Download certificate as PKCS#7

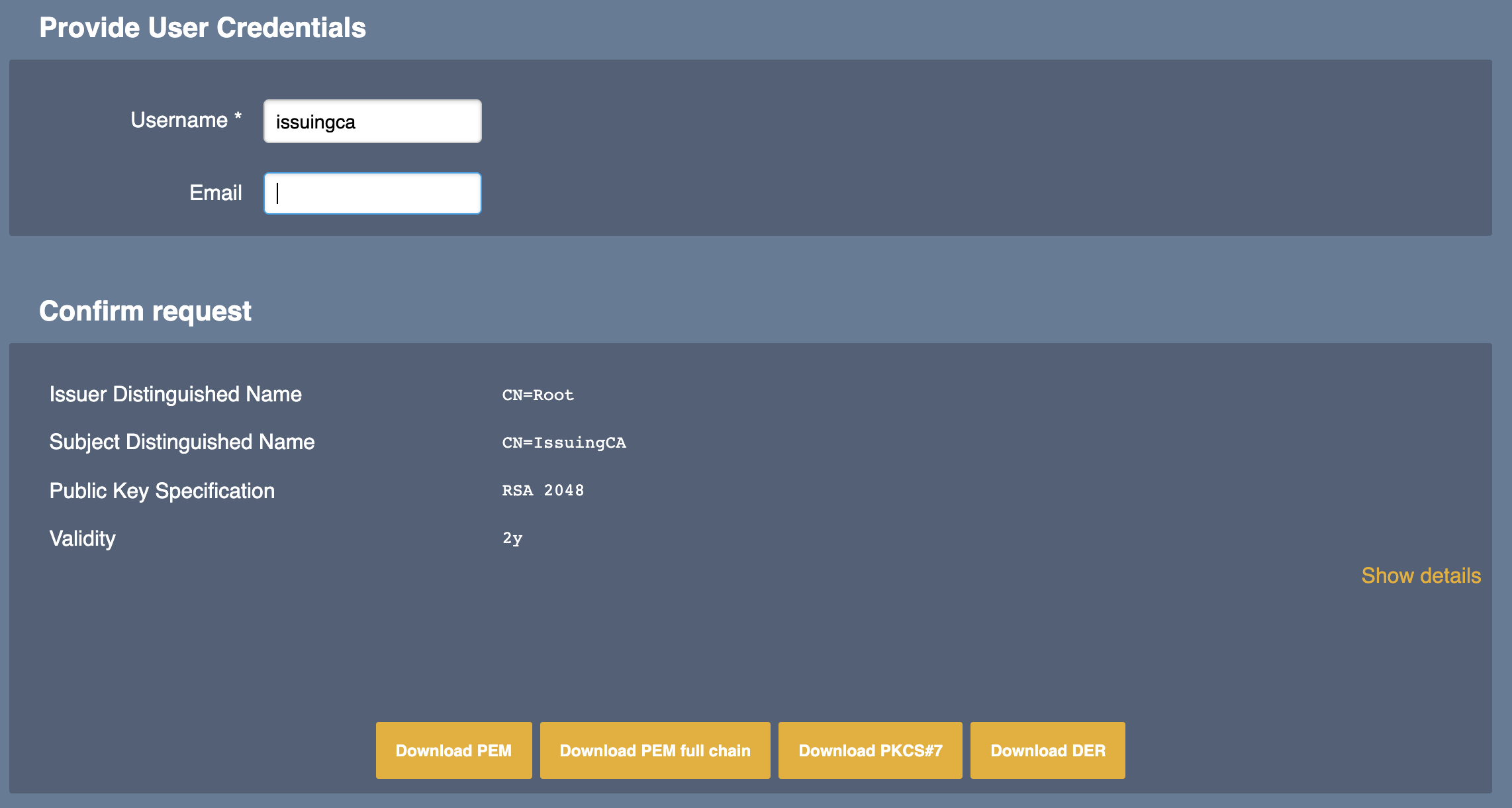pos(870,750)
